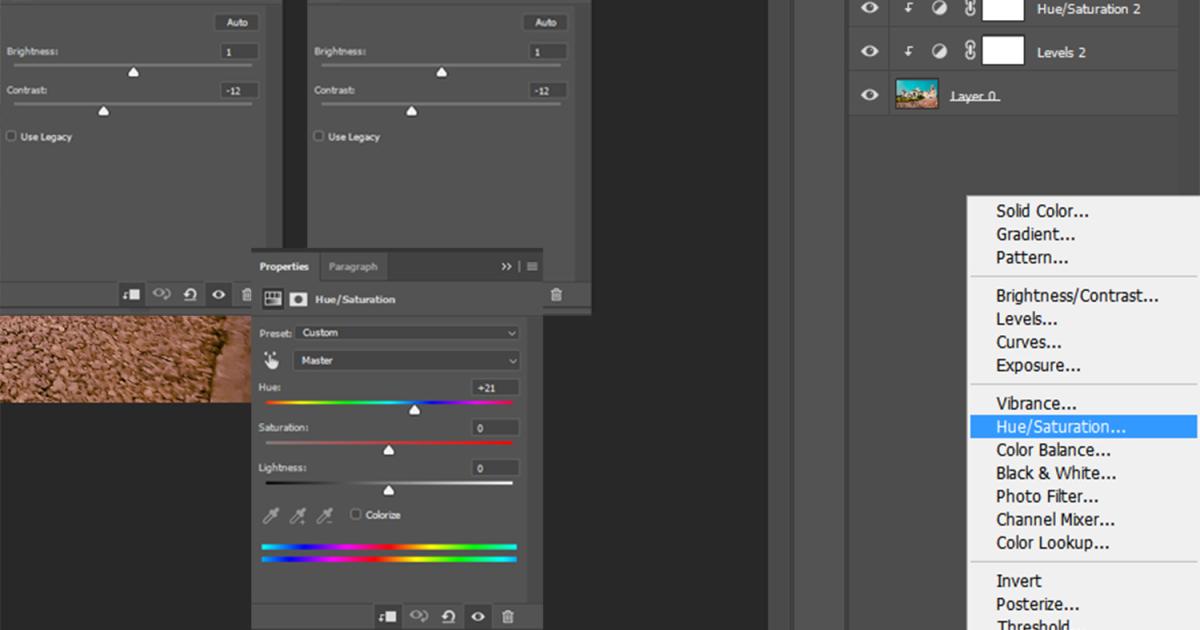The width and height of the screenshot is (1200, 630).
Task: Enable Use Legacy in right Brightness panel
Action: click(319, 136)
